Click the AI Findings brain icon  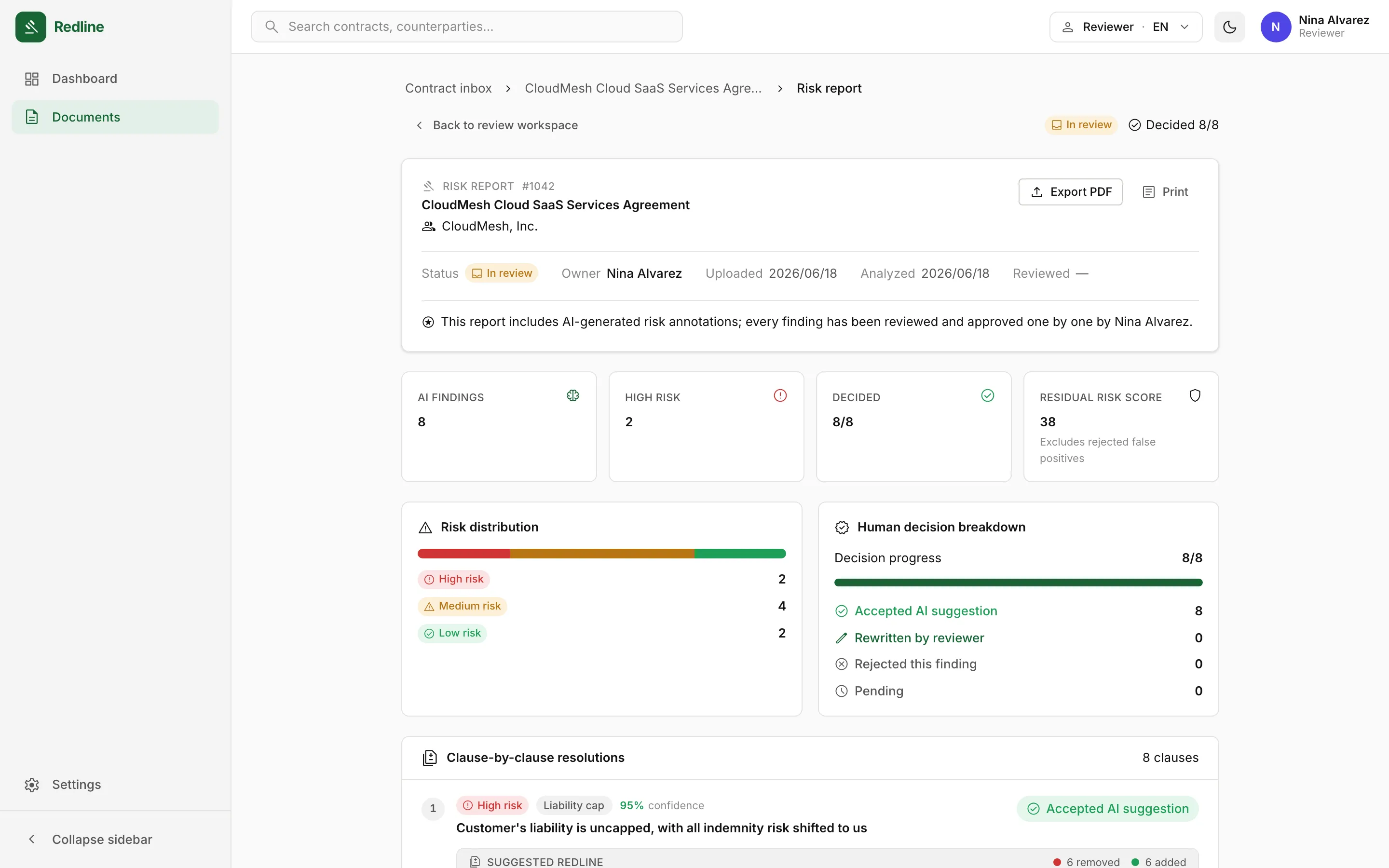point(573,395)
